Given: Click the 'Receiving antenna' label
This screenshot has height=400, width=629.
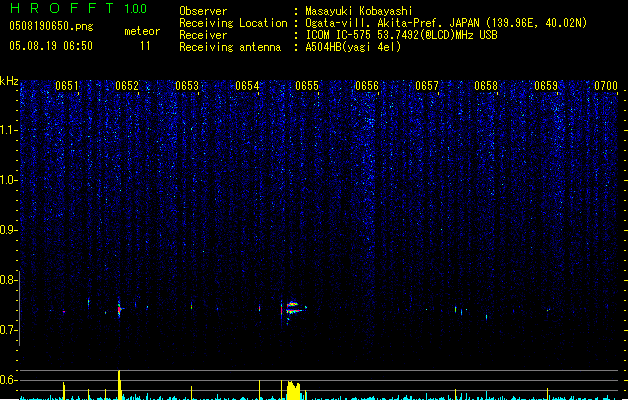Looking at the screenshot, I should [230, 47].
